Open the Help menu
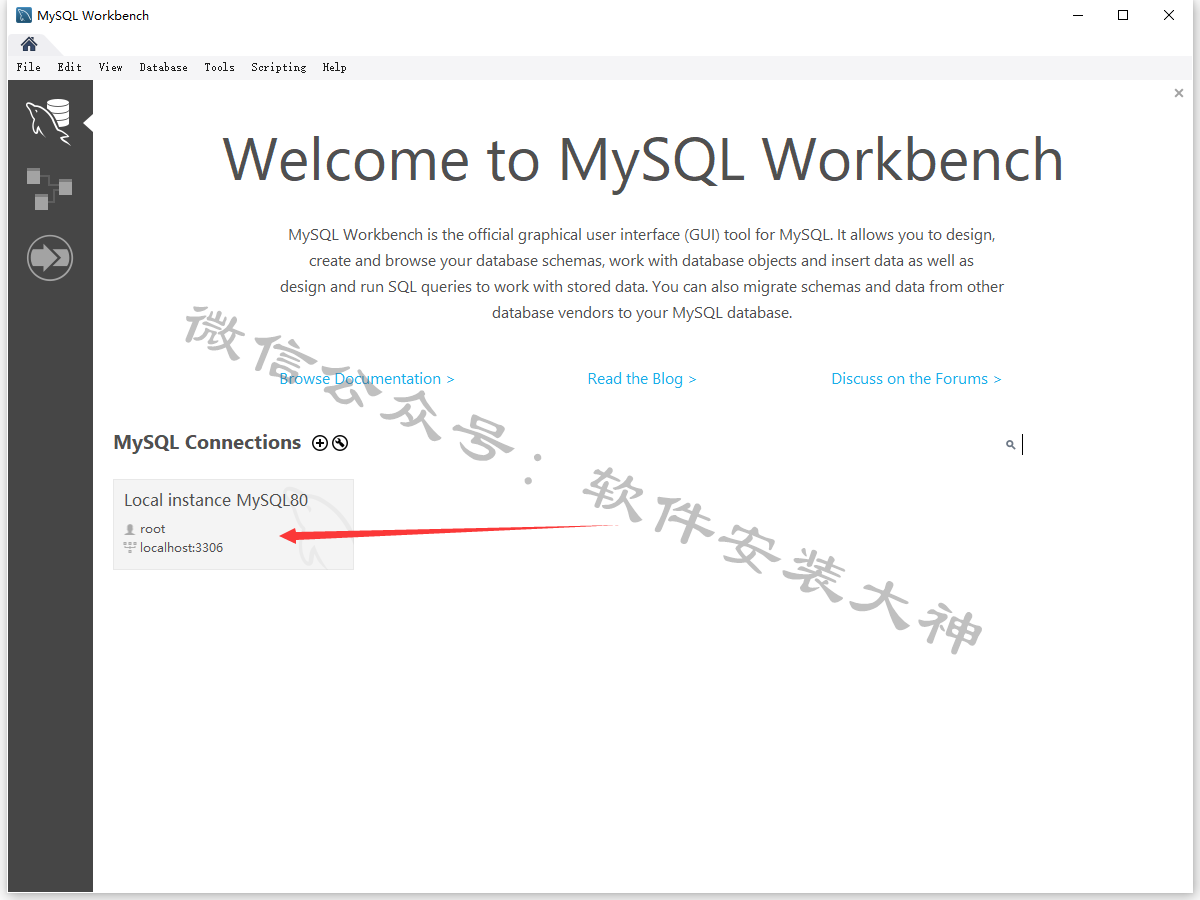 point(334,67)
